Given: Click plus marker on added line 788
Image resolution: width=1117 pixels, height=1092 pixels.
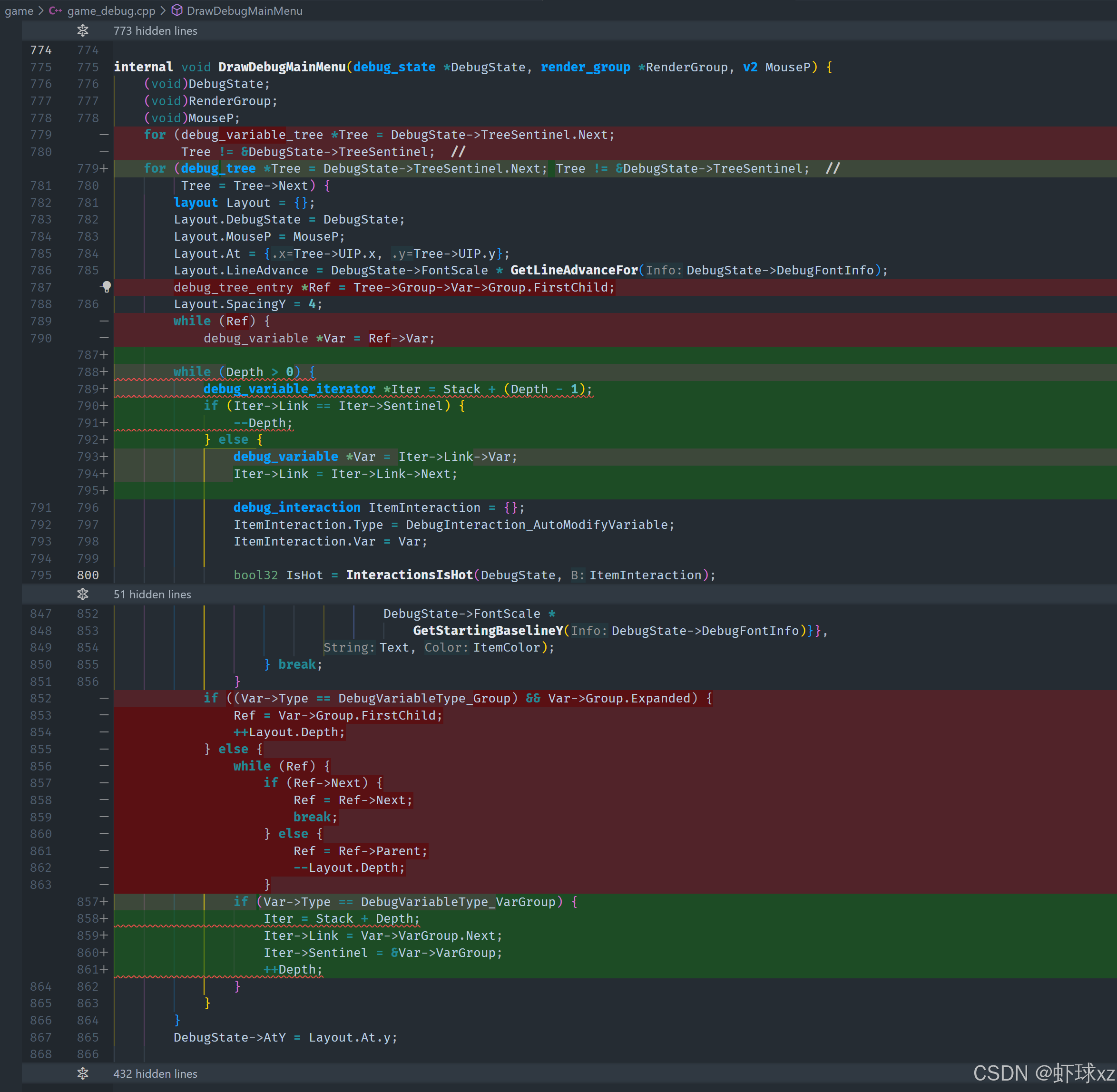Looking at the screenshot, I should pyautogui.click(x=104, y=371).
